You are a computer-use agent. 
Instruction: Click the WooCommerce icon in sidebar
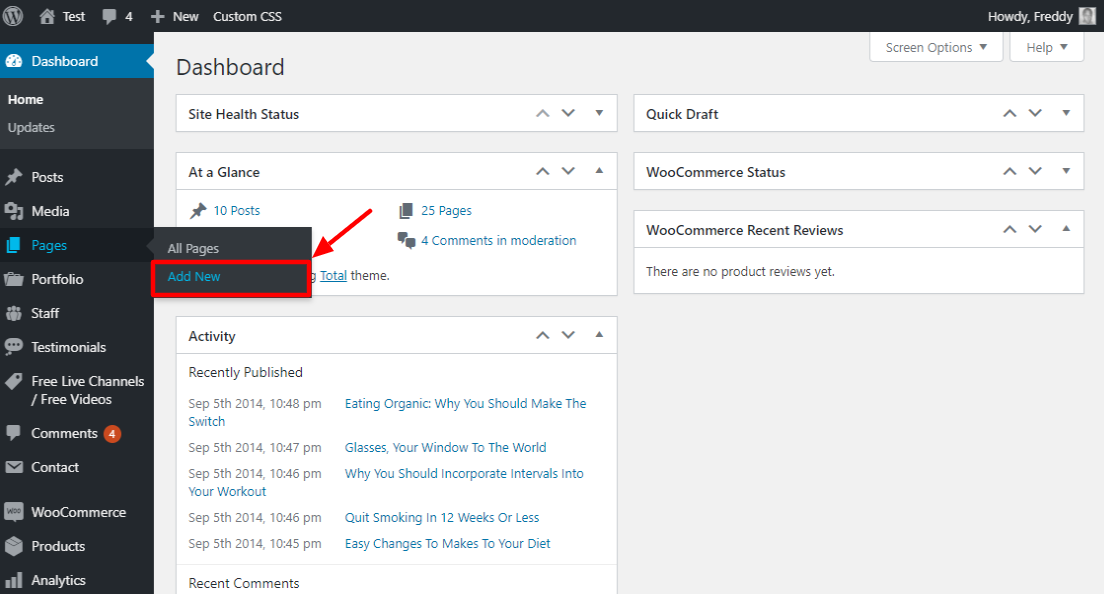coord(14,512)
